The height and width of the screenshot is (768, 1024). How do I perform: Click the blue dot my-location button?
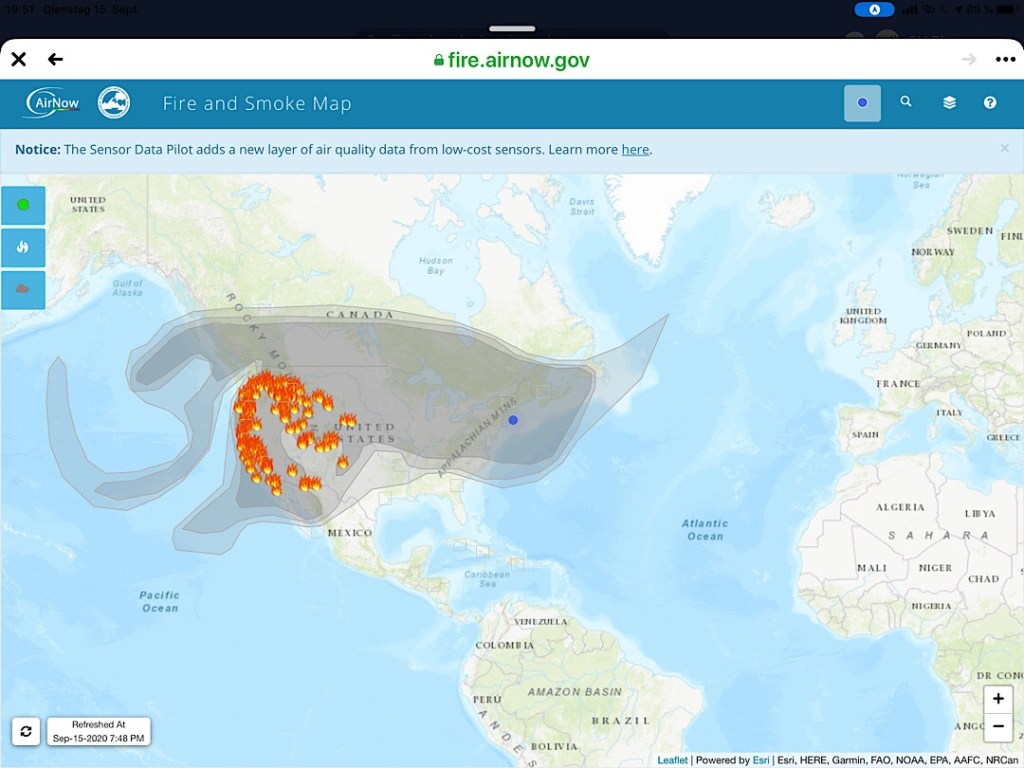862,102
